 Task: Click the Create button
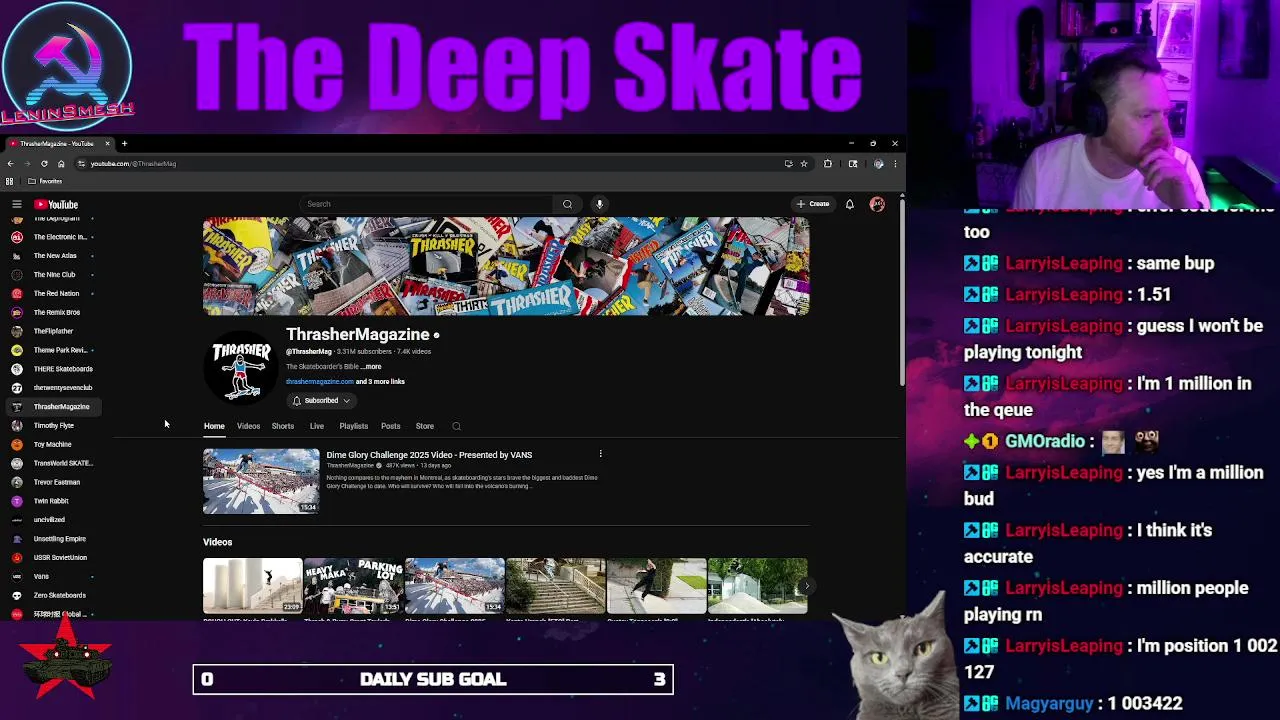[813, 204]
